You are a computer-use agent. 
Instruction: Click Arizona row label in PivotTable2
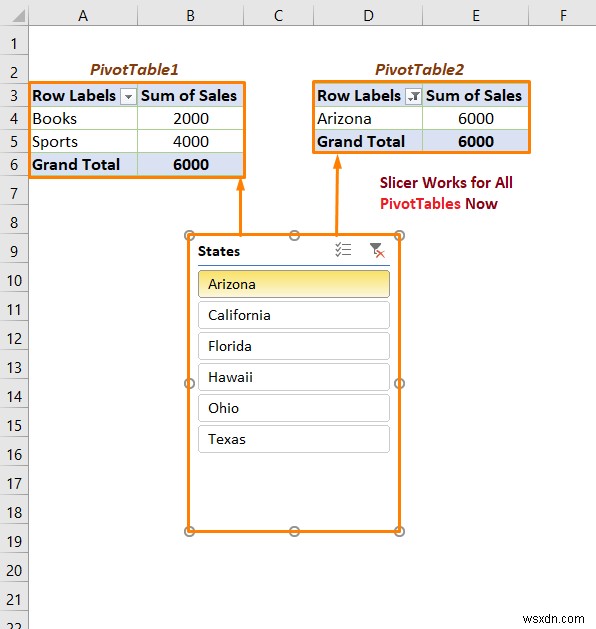[x=368, y=119]
